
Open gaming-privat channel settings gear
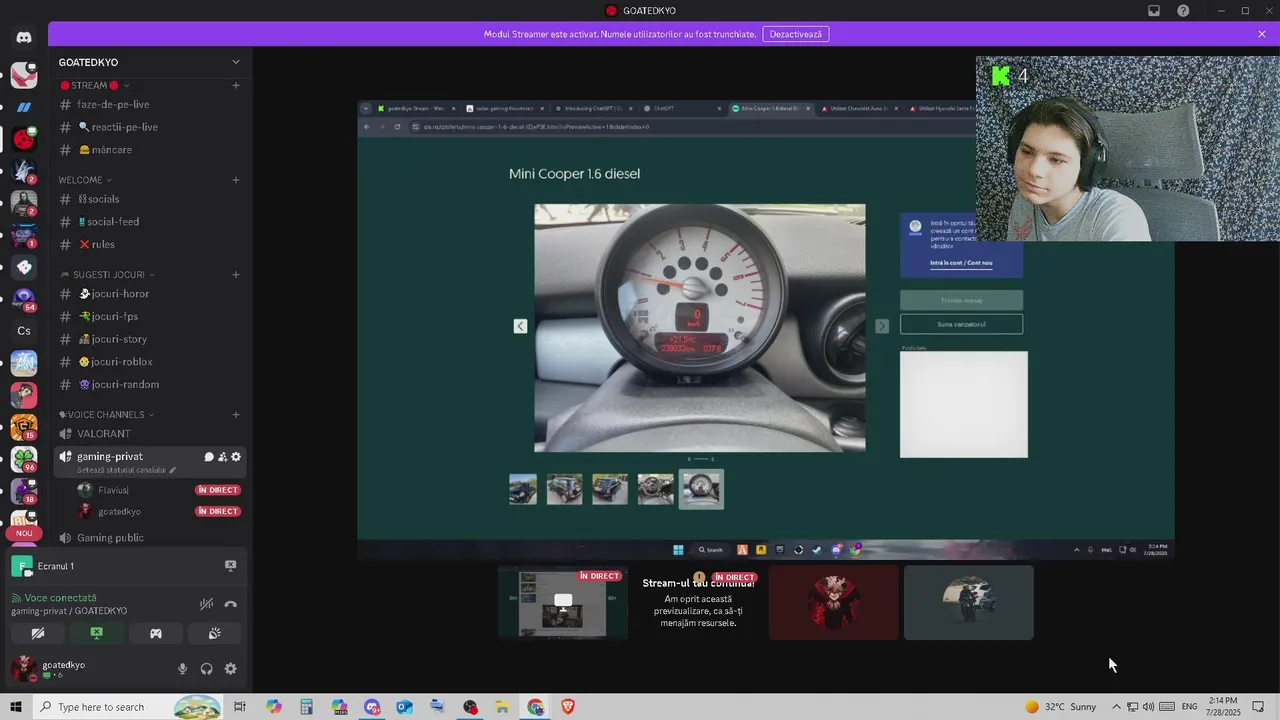[x=236, y=457]
